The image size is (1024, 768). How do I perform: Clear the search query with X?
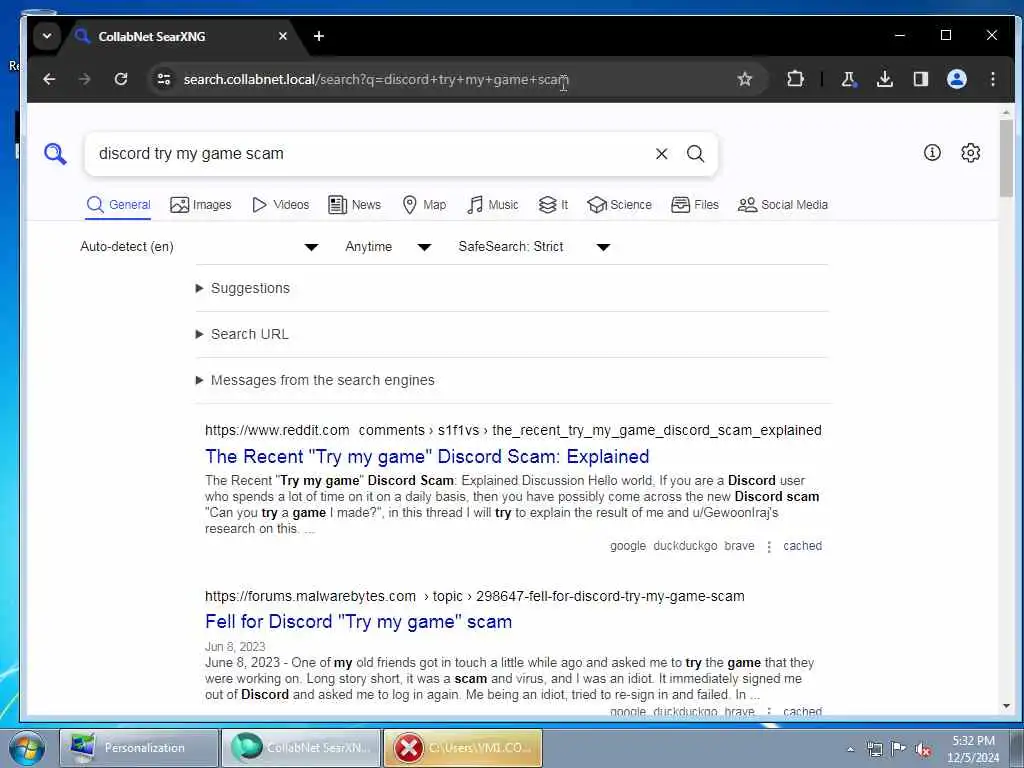click(662, 153)
